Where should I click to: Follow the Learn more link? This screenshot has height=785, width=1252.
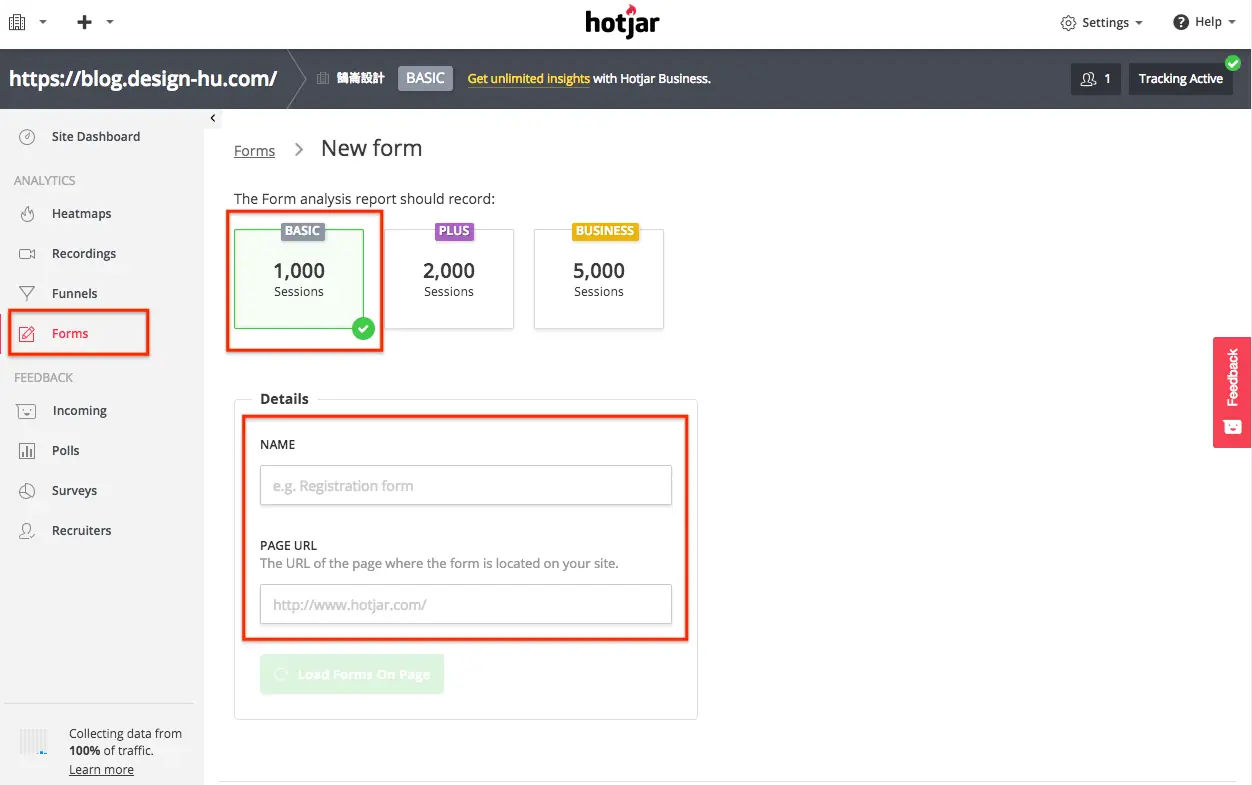101,769
